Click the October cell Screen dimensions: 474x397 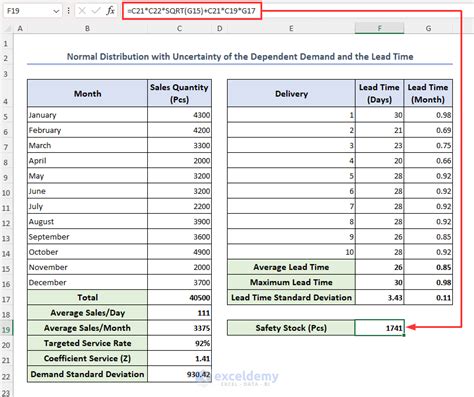87,252
